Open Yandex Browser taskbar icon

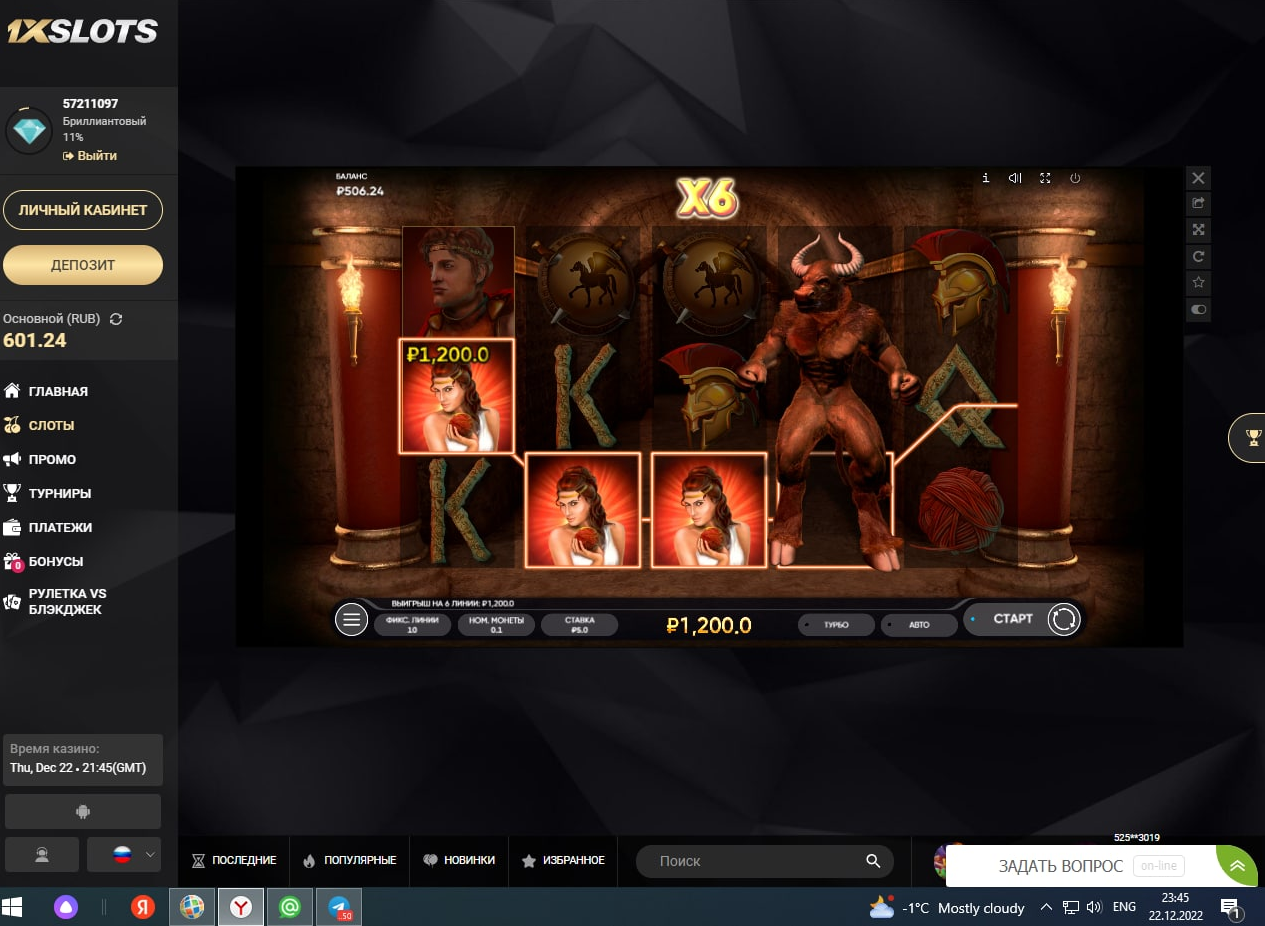pos(241,907)
